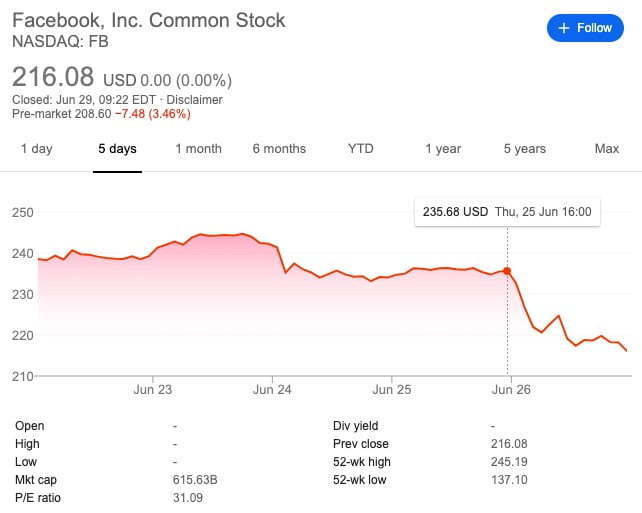642x513 pixels.
Task: Open the Disclaimer link
Action: pos(195,100)
